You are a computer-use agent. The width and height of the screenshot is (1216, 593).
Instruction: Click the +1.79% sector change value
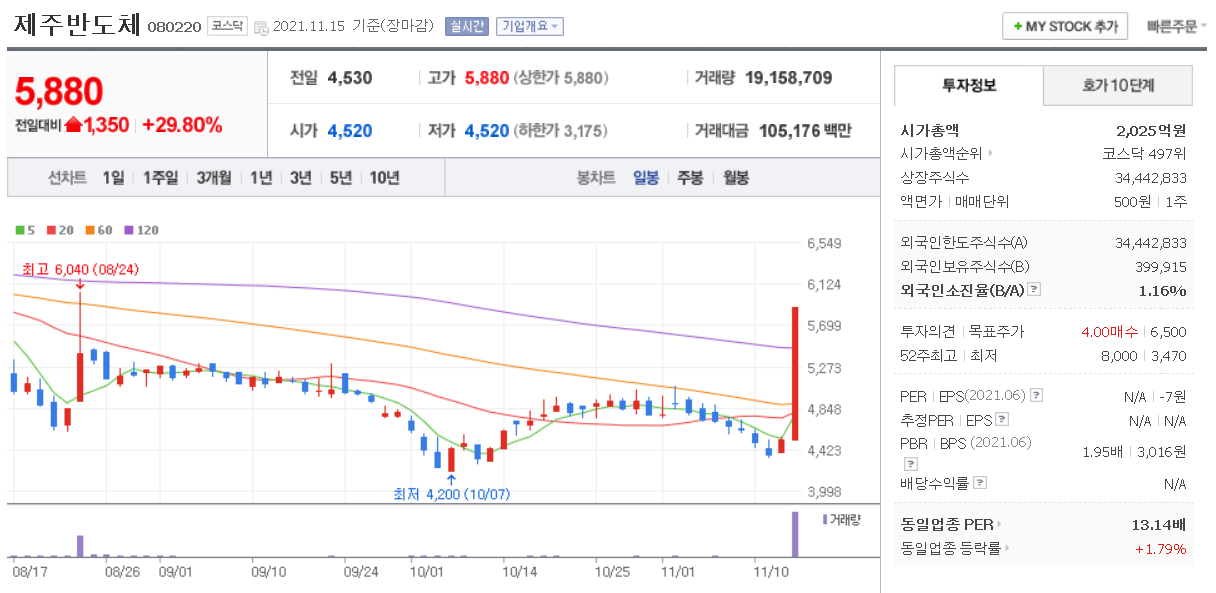pyautogui.click(x=1160, y=548)
